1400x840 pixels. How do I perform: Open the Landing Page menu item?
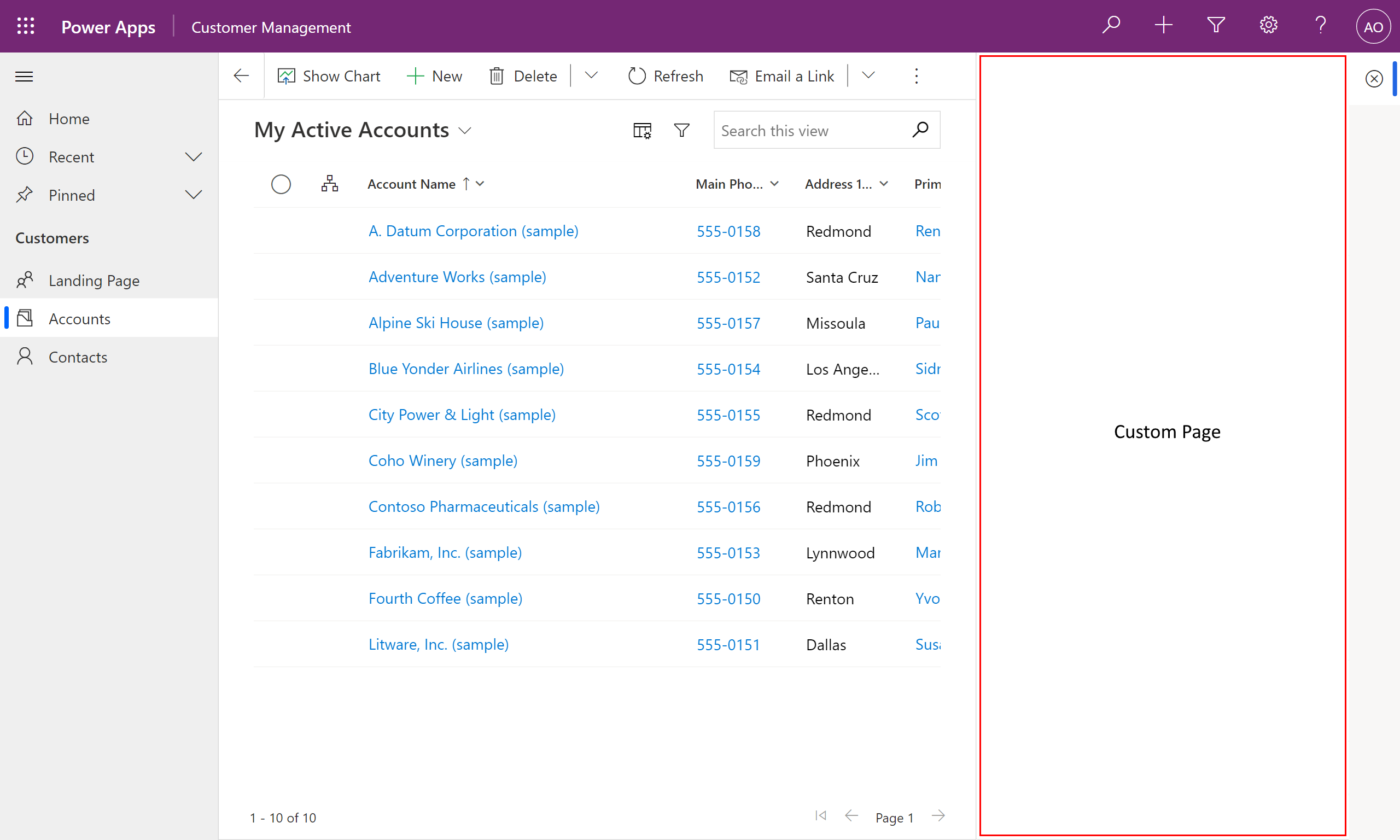point(94,280)
